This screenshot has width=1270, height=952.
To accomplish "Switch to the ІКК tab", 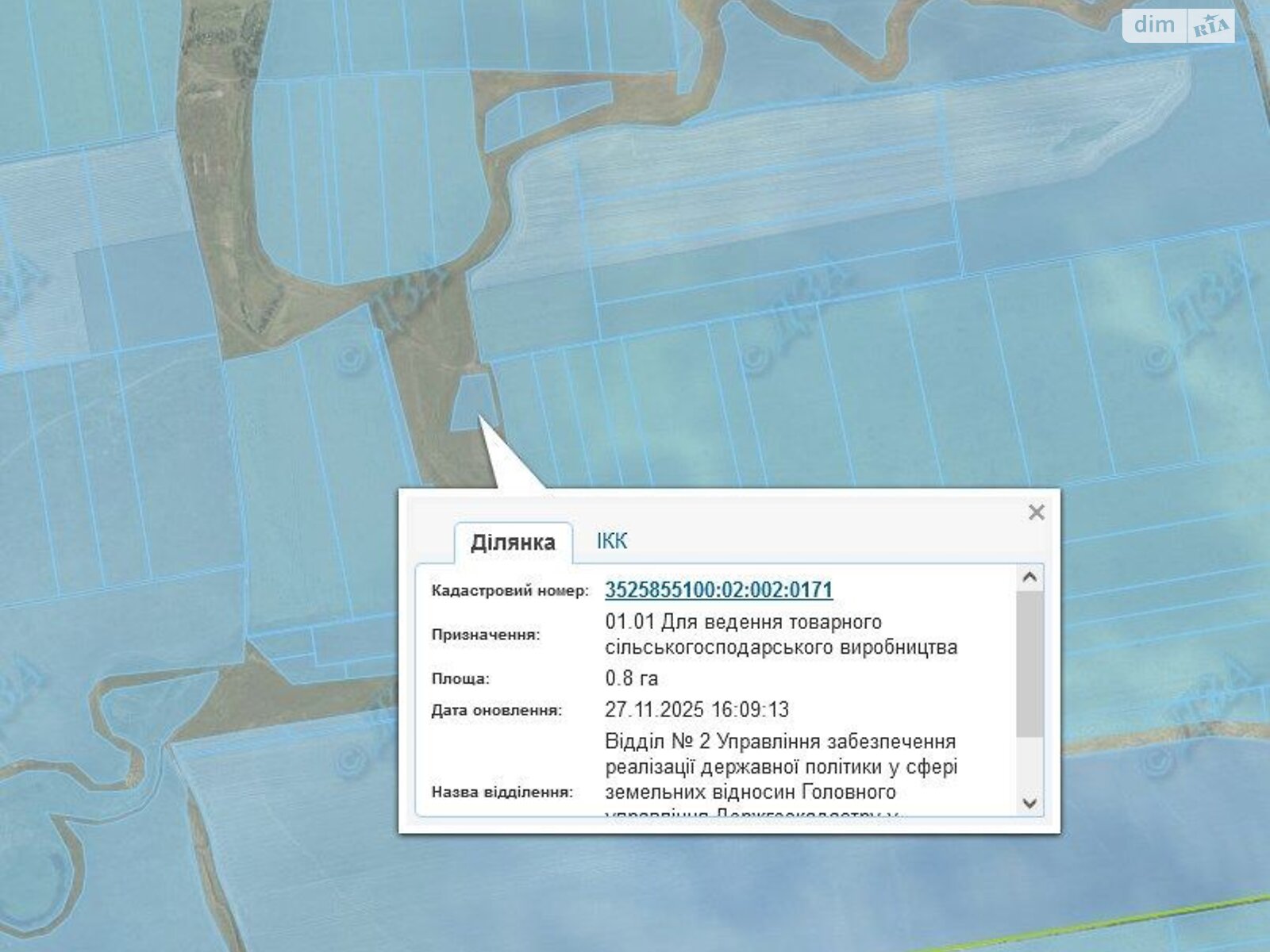I will pyautogui.click(x=611, y=541).
